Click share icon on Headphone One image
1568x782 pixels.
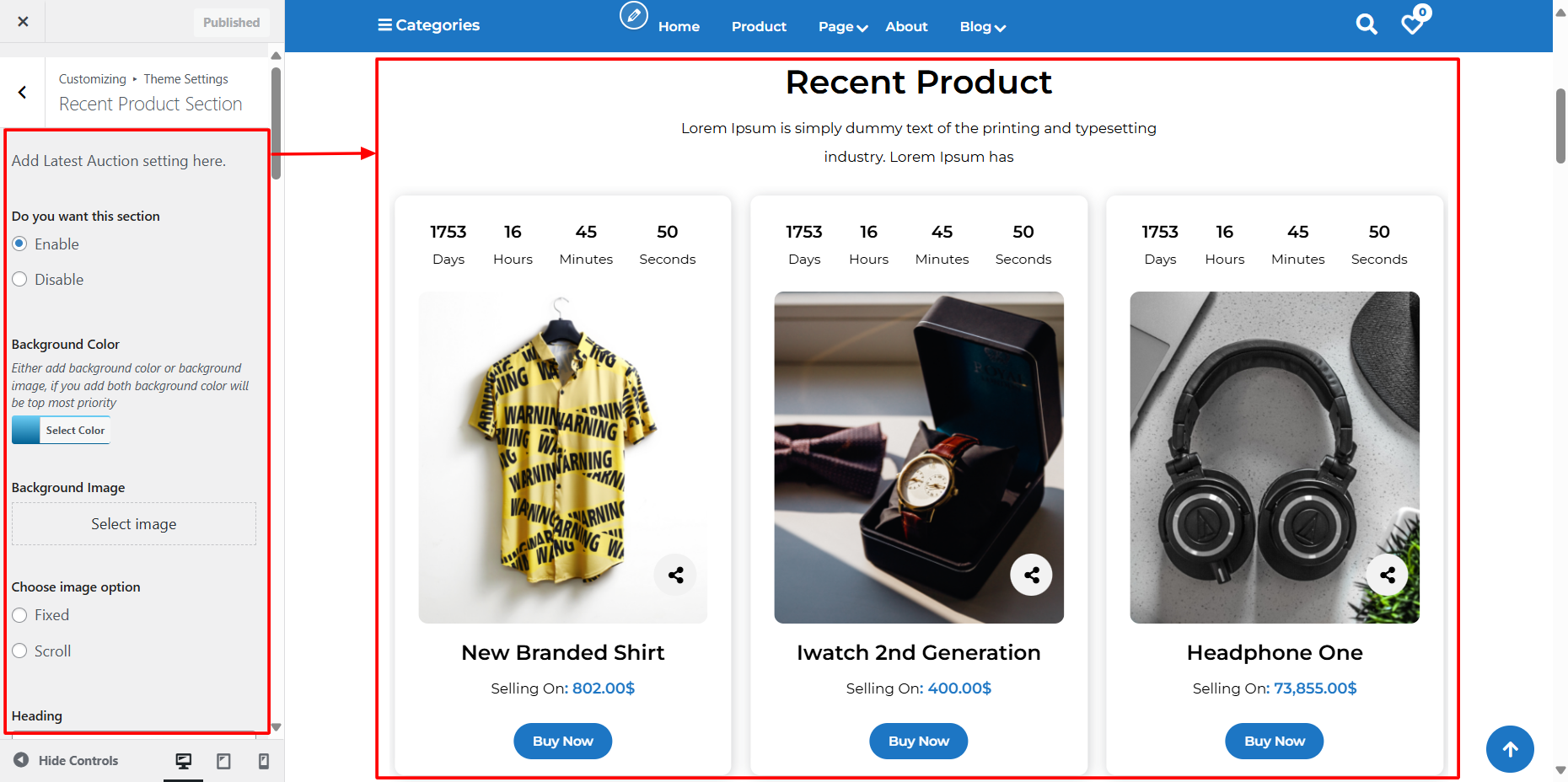[1387, 576]
